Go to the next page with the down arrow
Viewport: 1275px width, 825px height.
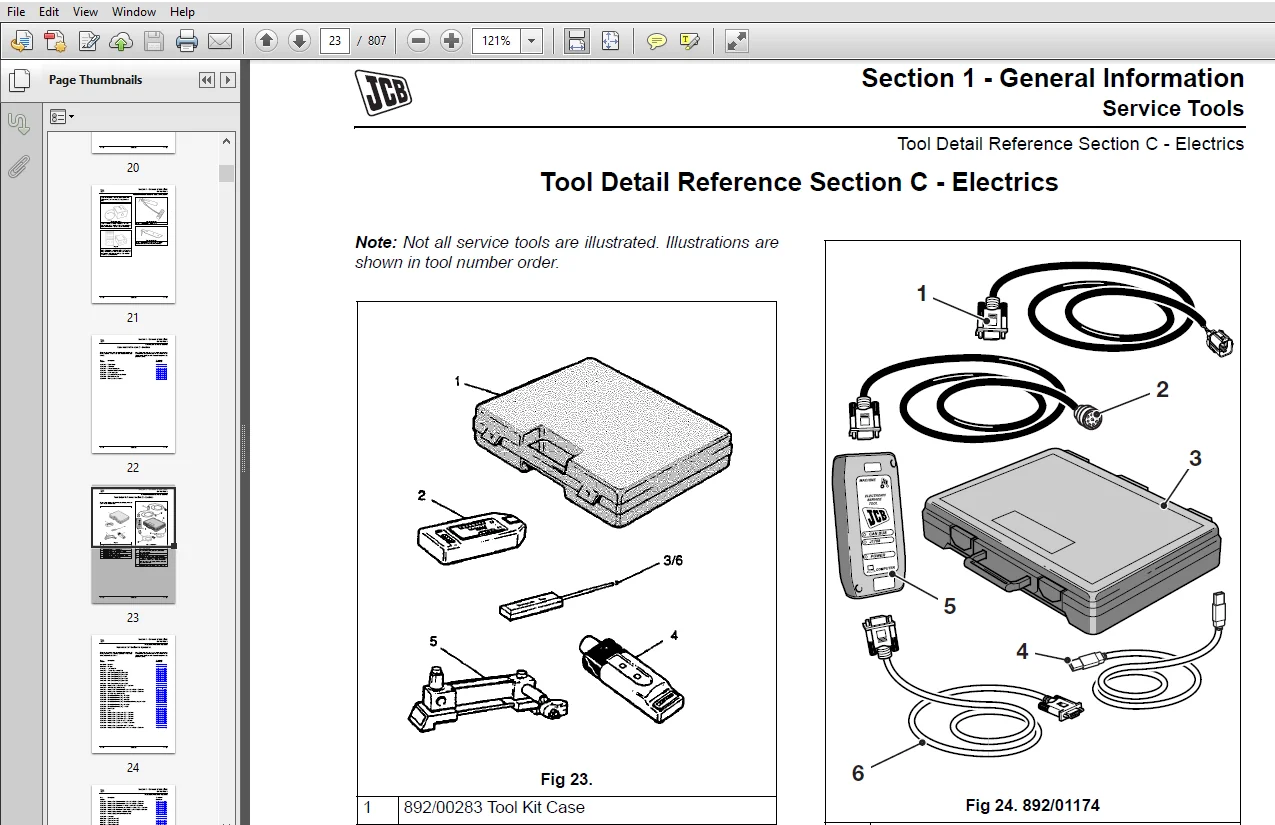click(299, 41)
